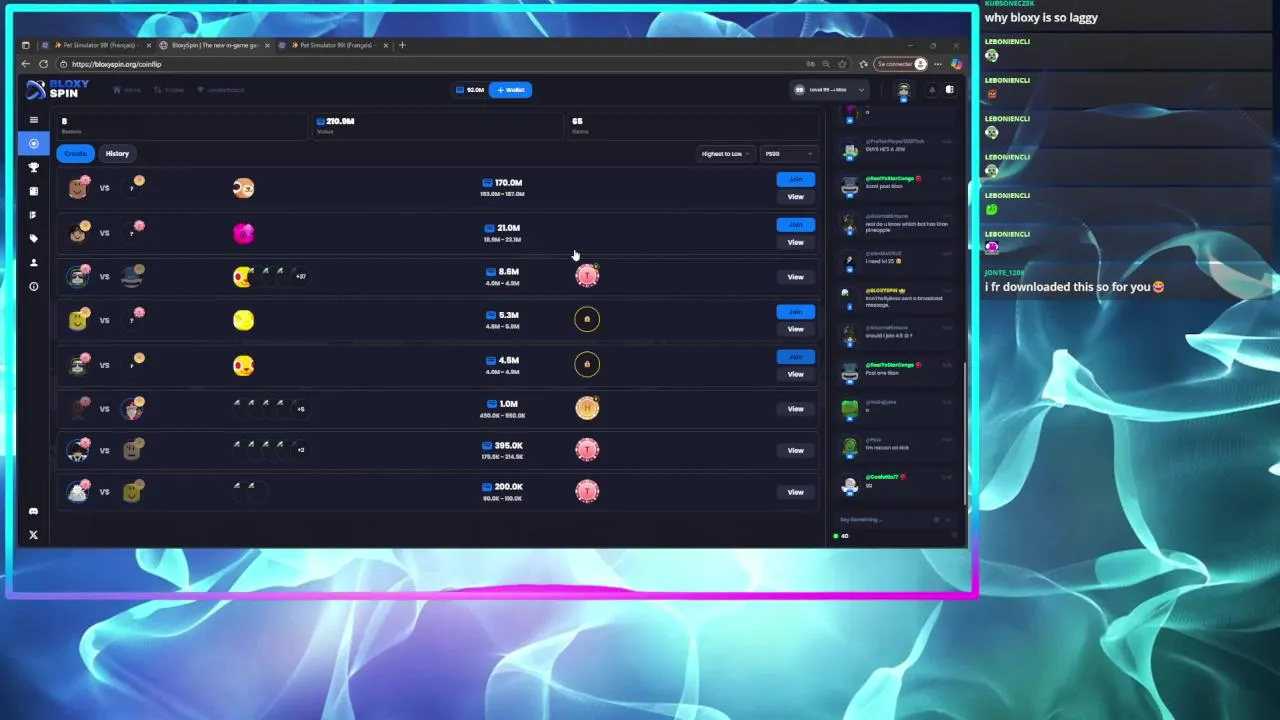Click the +27 items badge in the 8.6M row
This screenshot has height=720, width=1280.
point(300,276)
